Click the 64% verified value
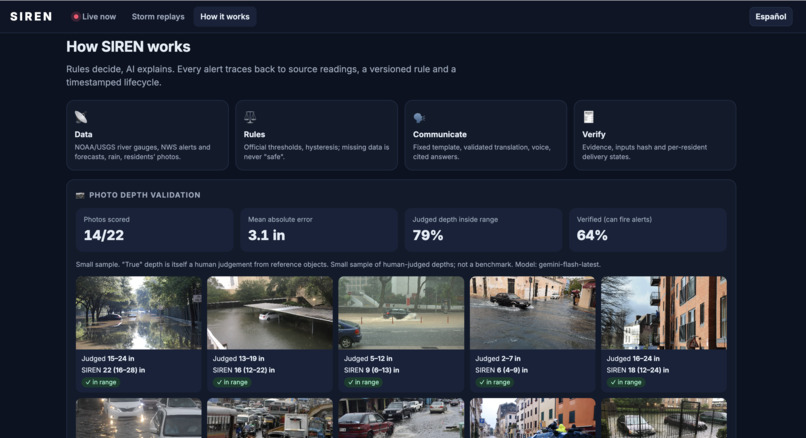The image size is (806, 438). 592,235
